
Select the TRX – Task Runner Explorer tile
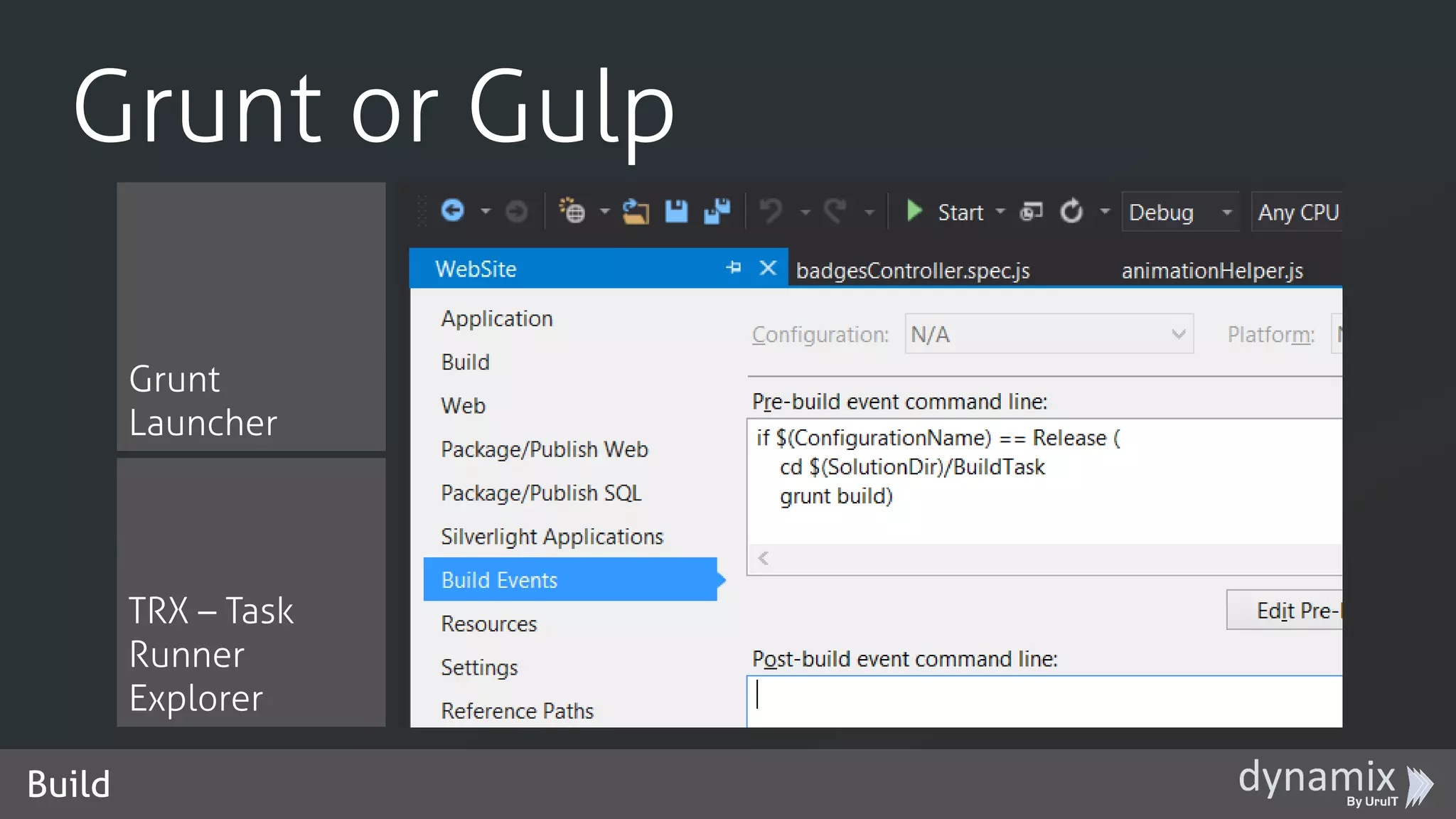tap(251, 592)
